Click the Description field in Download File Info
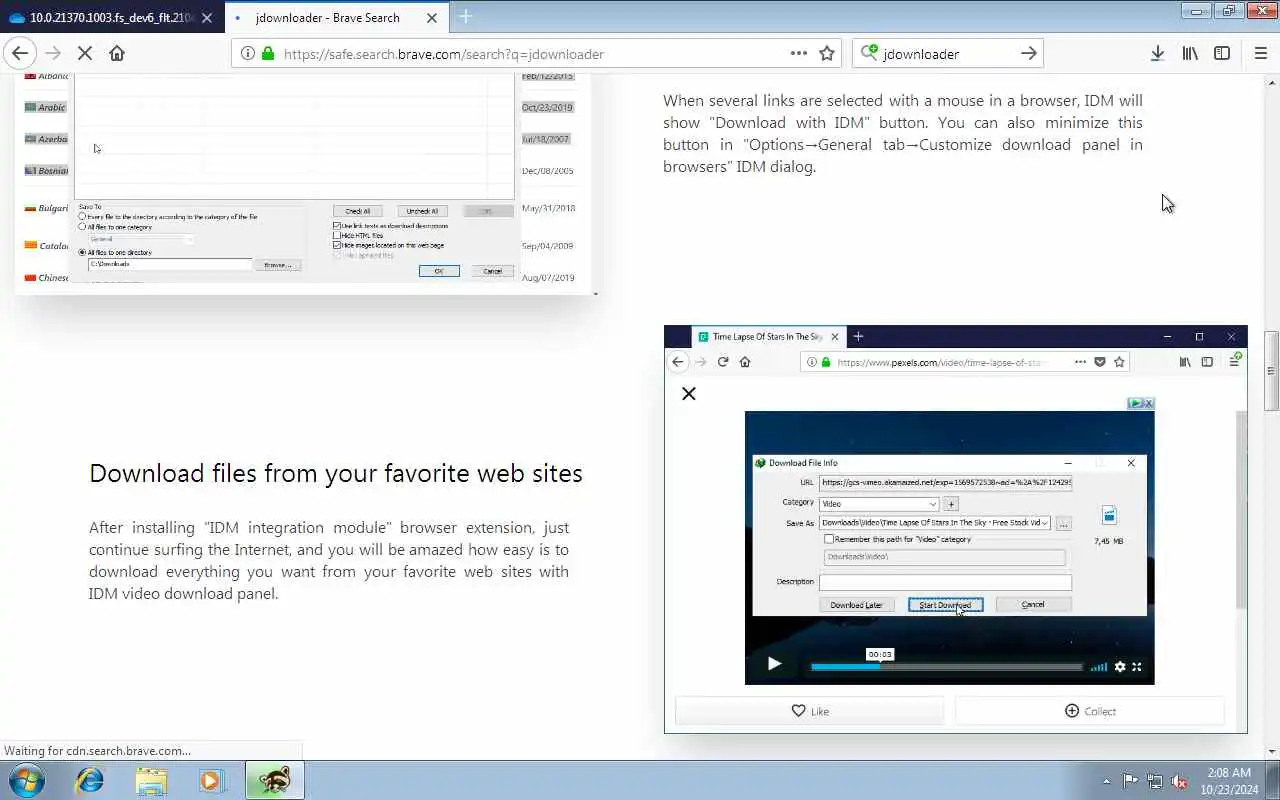Screen dimensions: 1280x800 point(945,581)
